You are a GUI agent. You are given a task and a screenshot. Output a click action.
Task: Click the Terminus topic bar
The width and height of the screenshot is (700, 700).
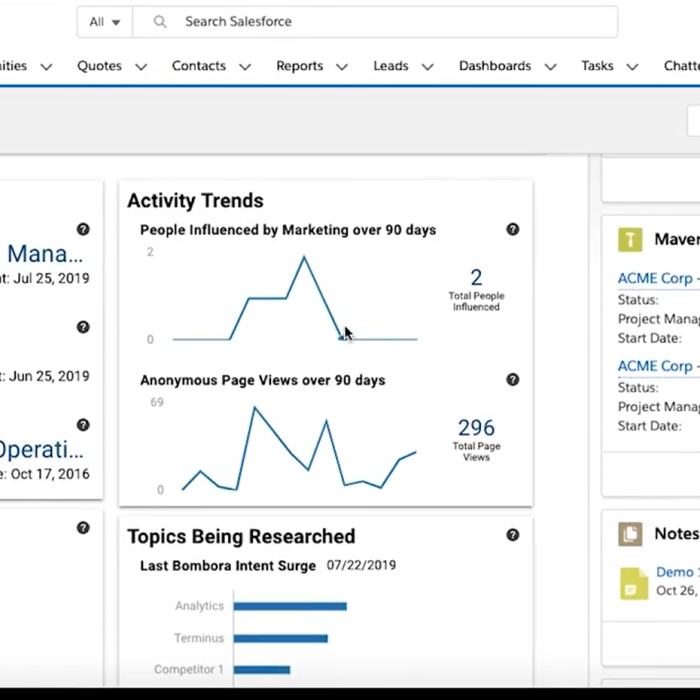coord(281,638)
